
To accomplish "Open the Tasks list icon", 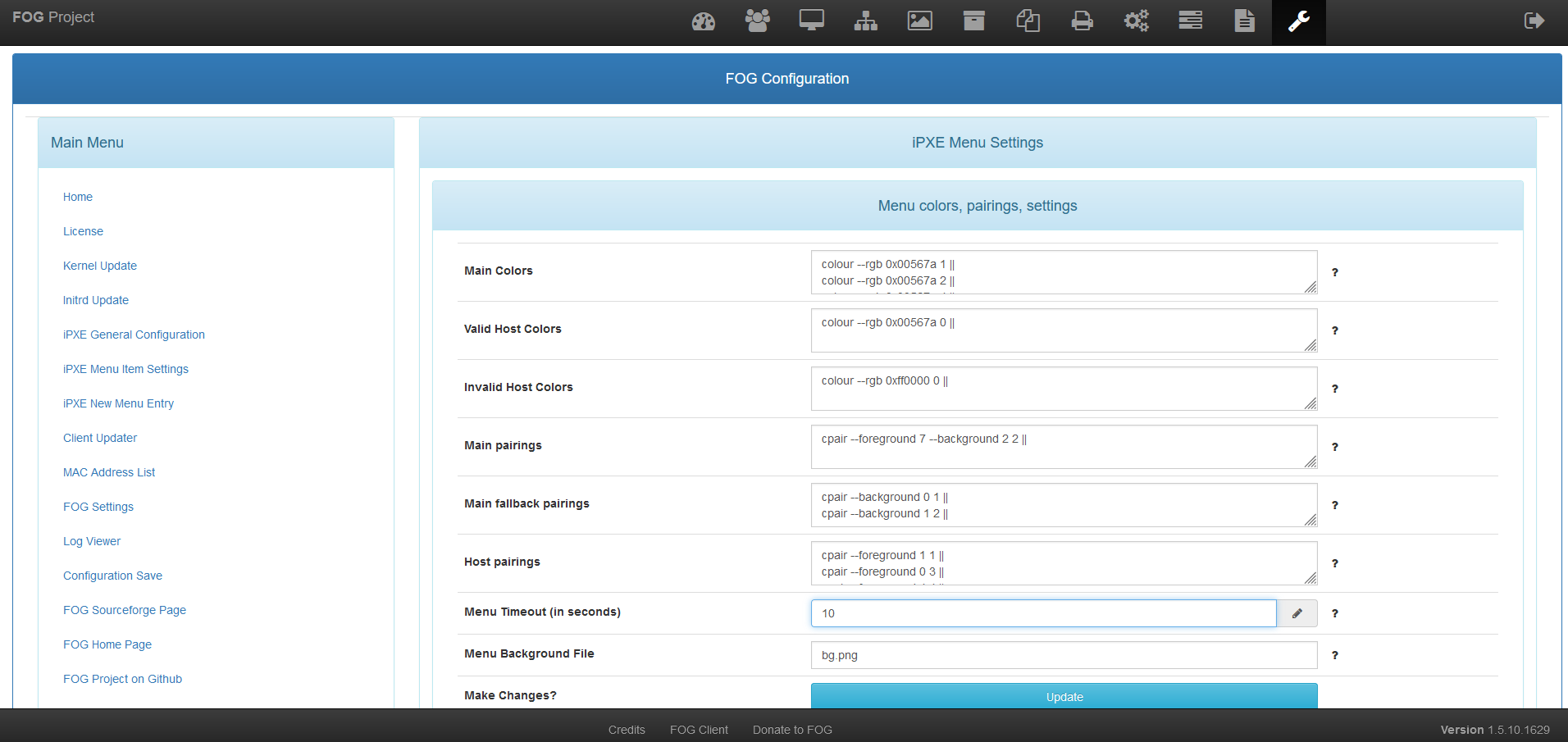I will [x=1190, y=21].
